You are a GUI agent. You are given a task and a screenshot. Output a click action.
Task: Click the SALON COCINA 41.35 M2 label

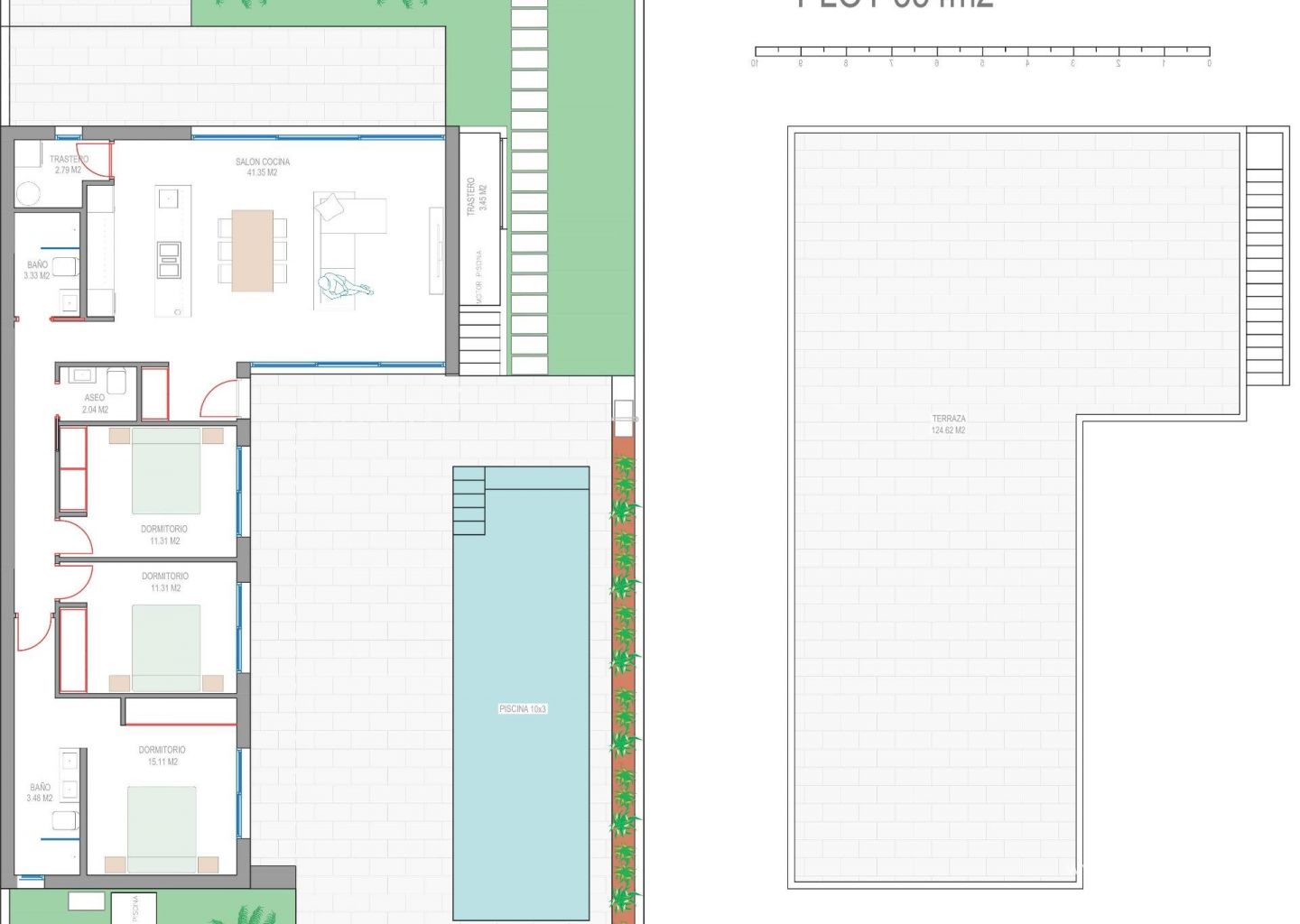point(262,167)
